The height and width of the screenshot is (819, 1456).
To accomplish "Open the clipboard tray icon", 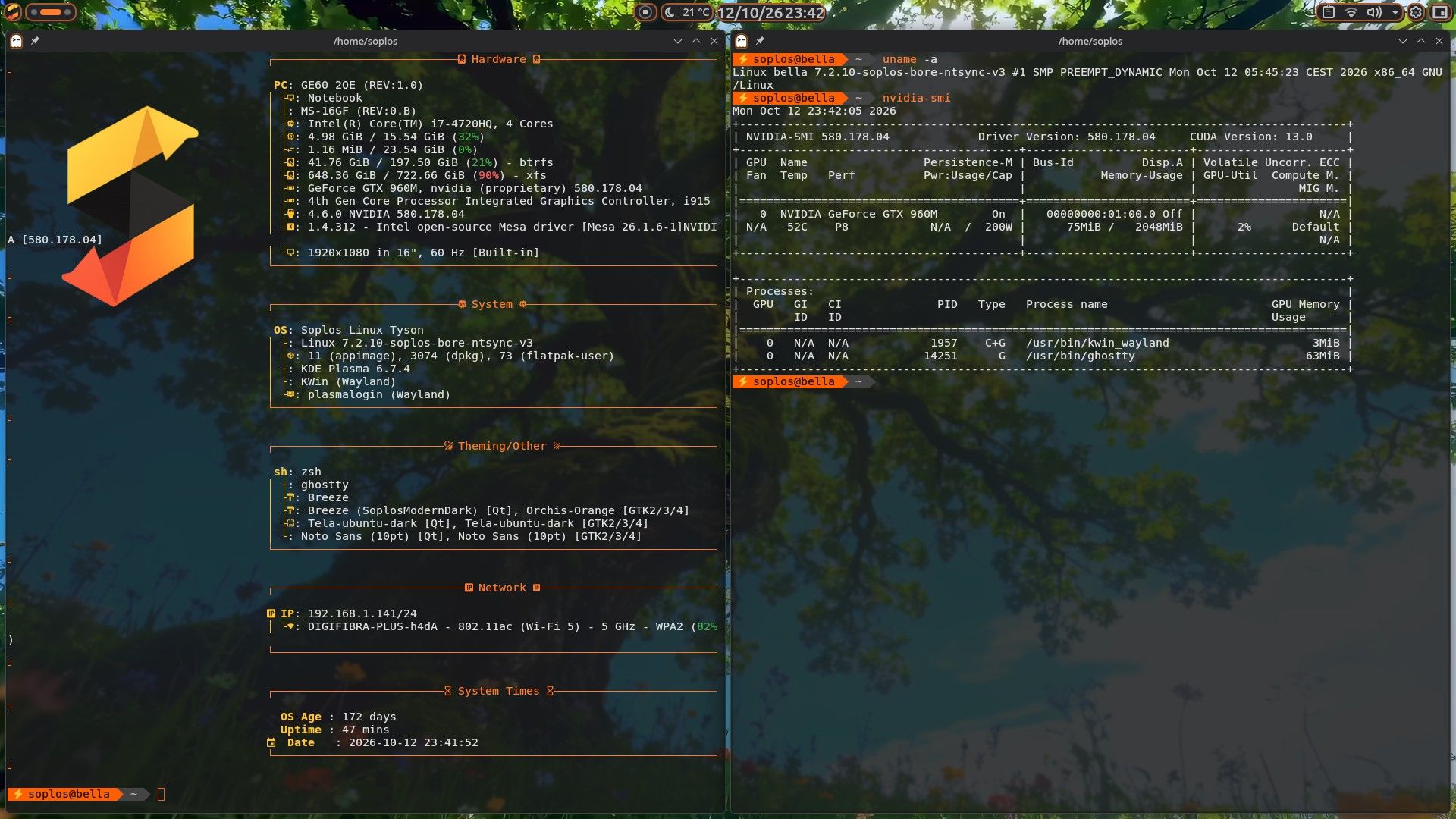I will click(x=1328, y=12).
